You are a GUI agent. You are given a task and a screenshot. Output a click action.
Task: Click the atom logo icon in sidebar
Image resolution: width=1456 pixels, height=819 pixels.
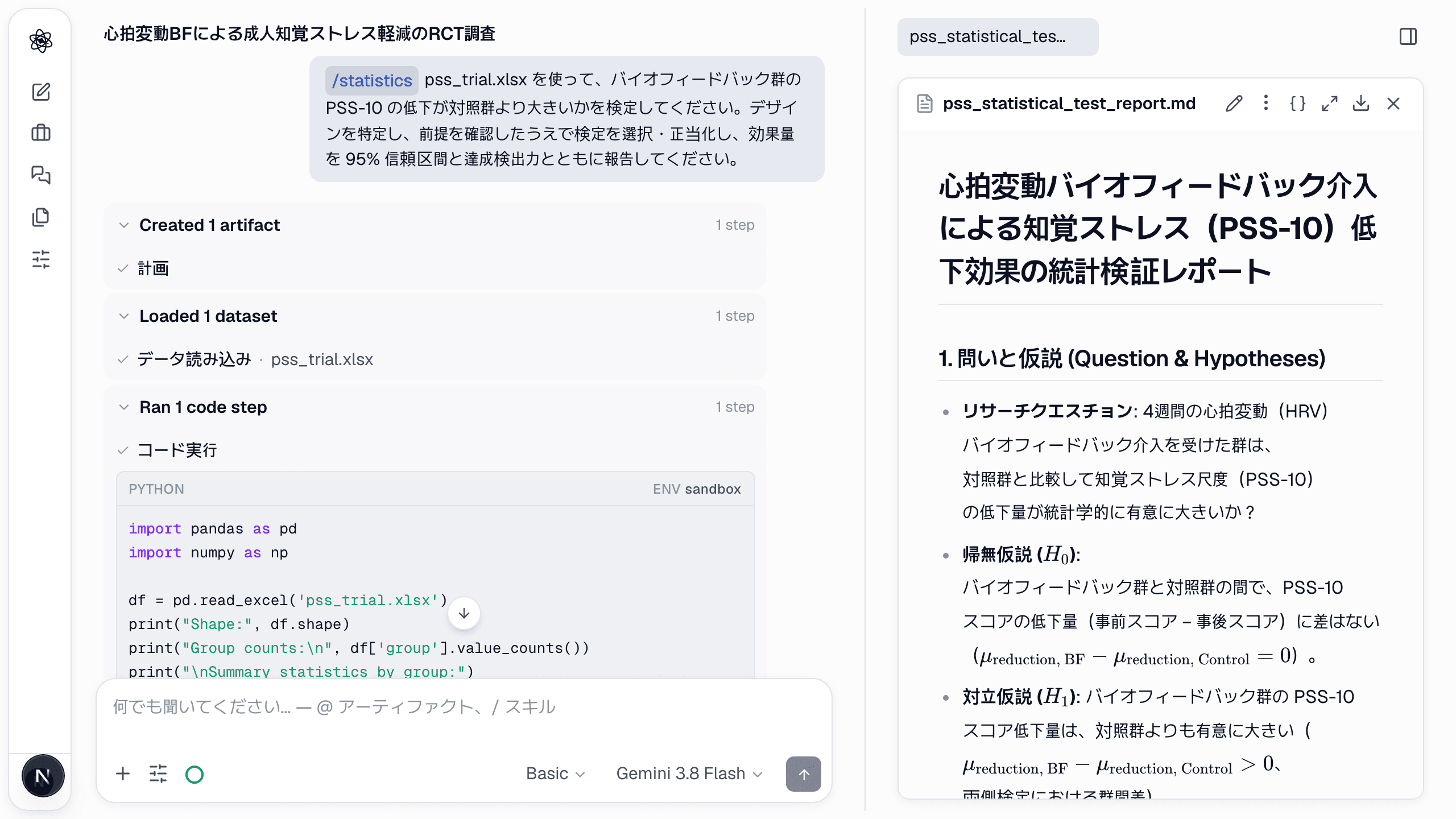[41, 41]
